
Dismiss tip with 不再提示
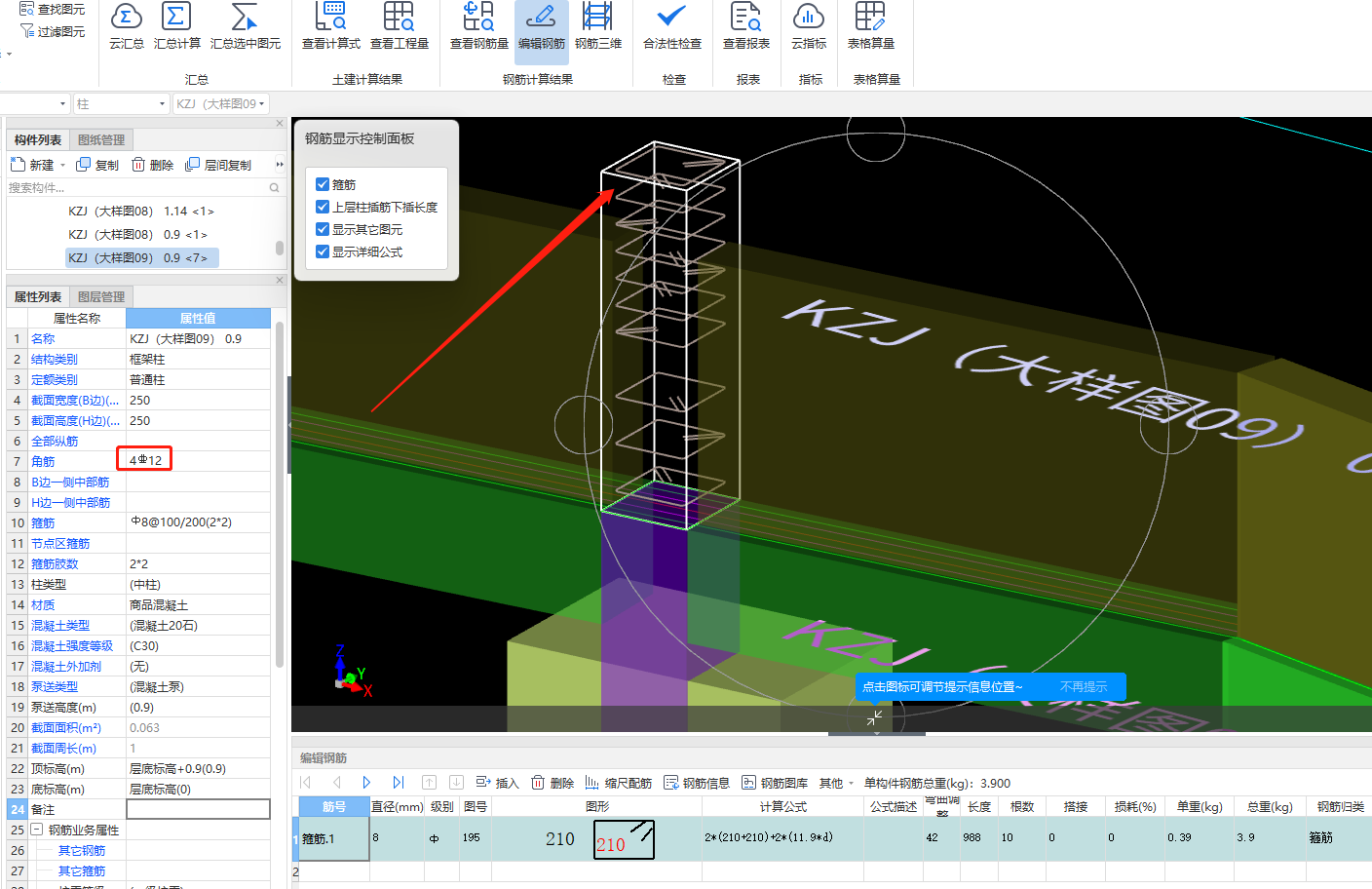1084,687
